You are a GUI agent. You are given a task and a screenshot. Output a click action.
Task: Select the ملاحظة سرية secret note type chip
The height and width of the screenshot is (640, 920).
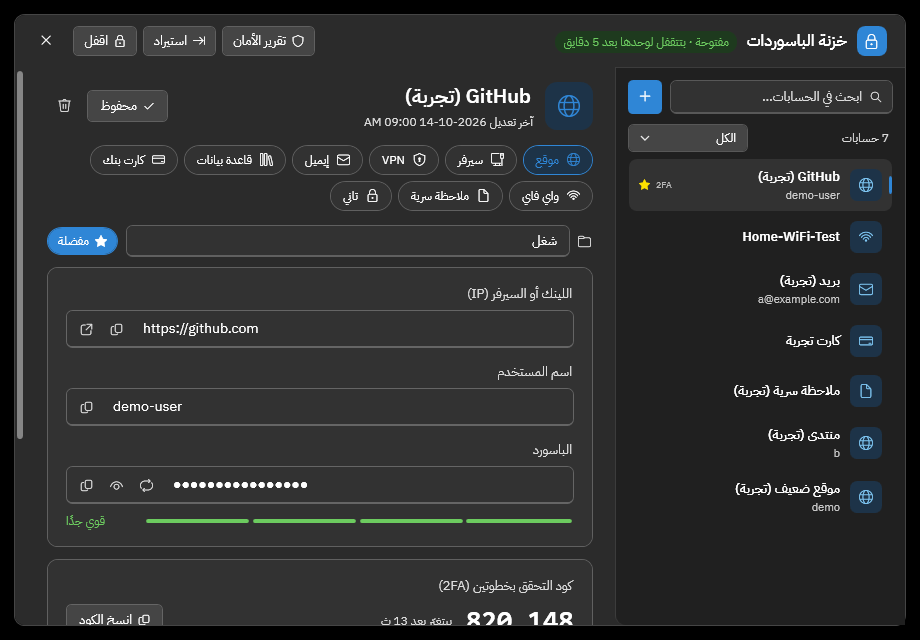pos(450,196)
